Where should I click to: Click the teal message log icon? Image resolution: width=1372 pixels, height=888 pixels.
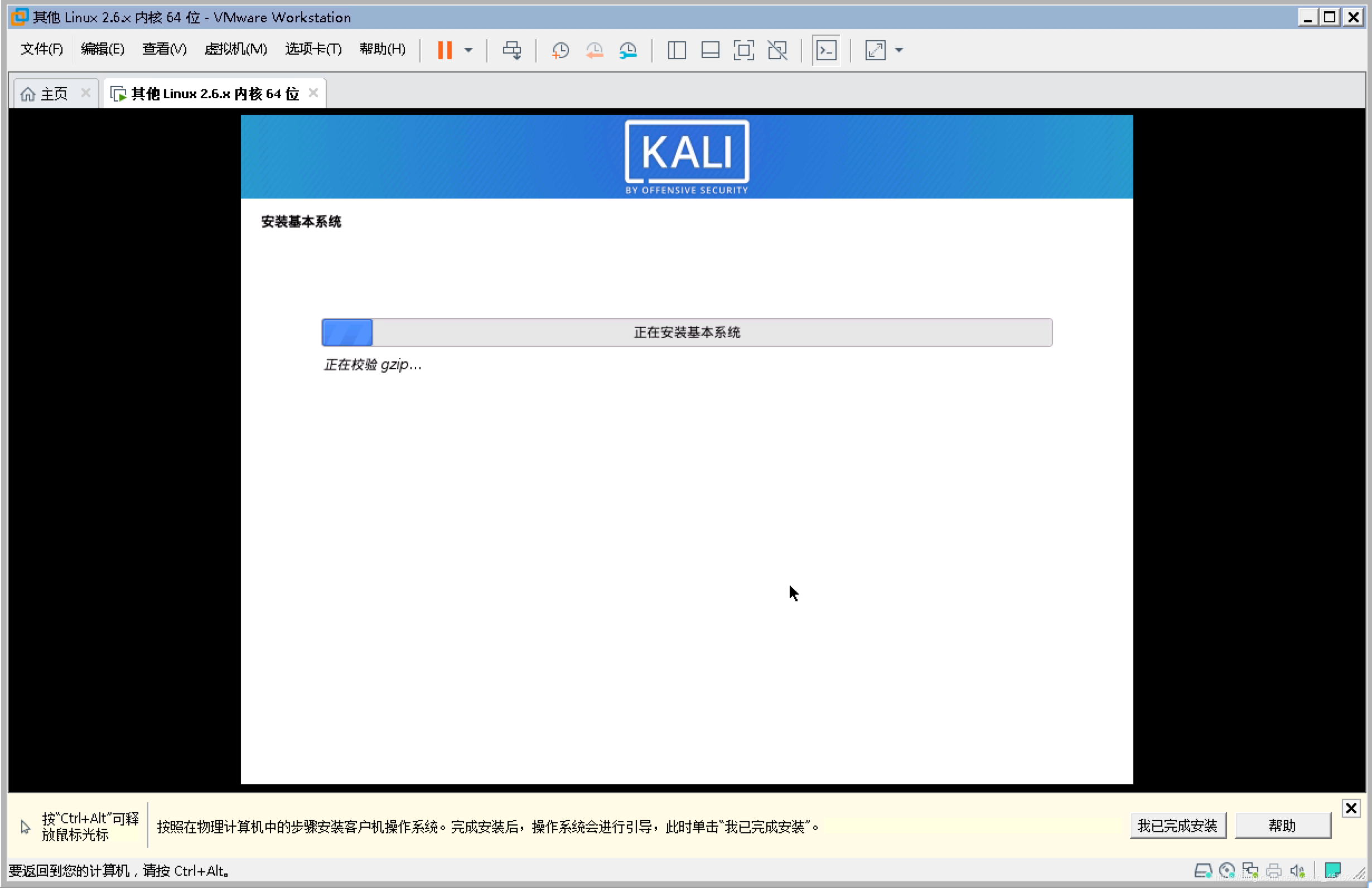click(x=1333, y=870)
